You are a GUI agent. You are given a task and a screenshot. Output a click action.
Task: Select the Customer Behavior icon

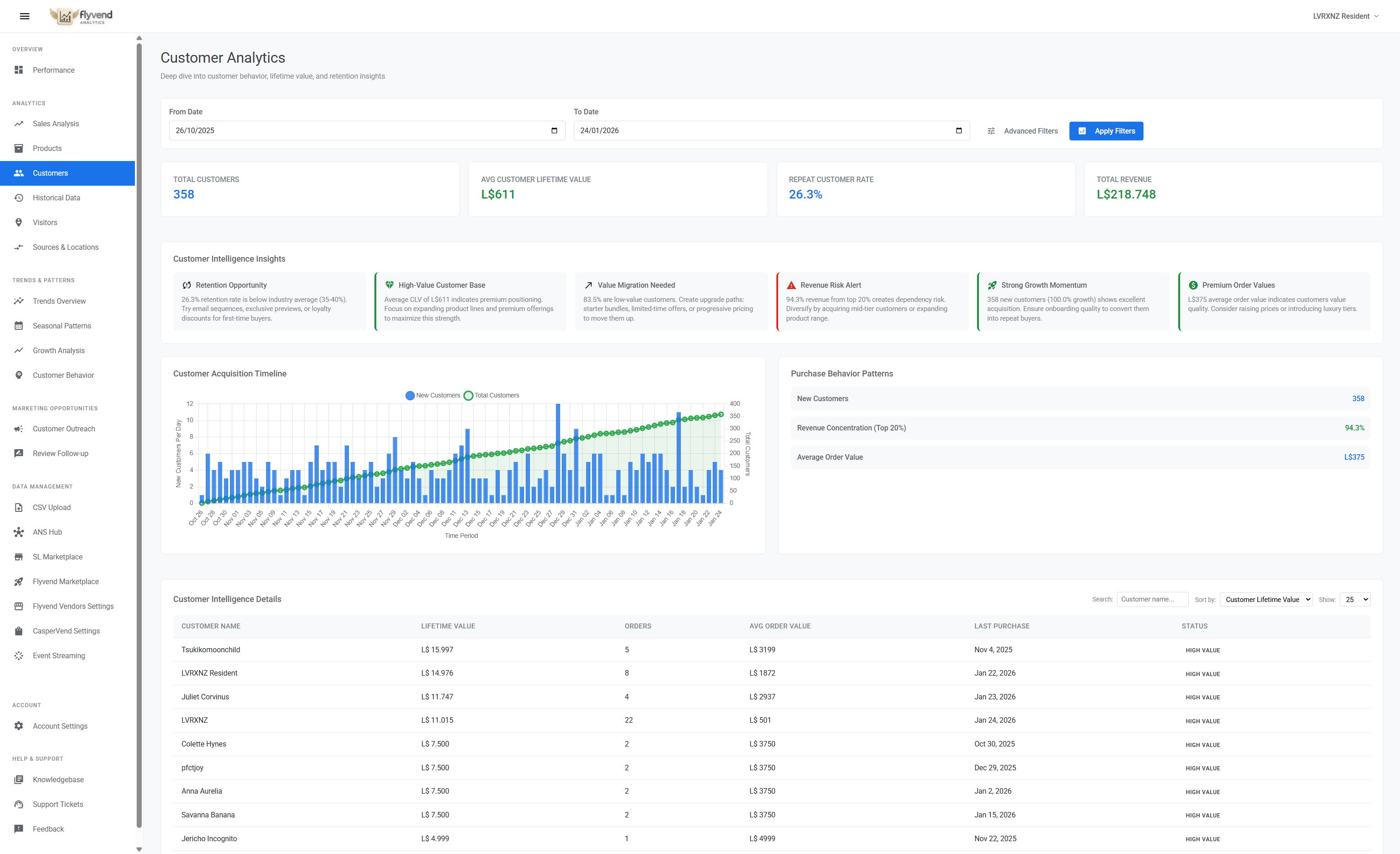point(19,375)
